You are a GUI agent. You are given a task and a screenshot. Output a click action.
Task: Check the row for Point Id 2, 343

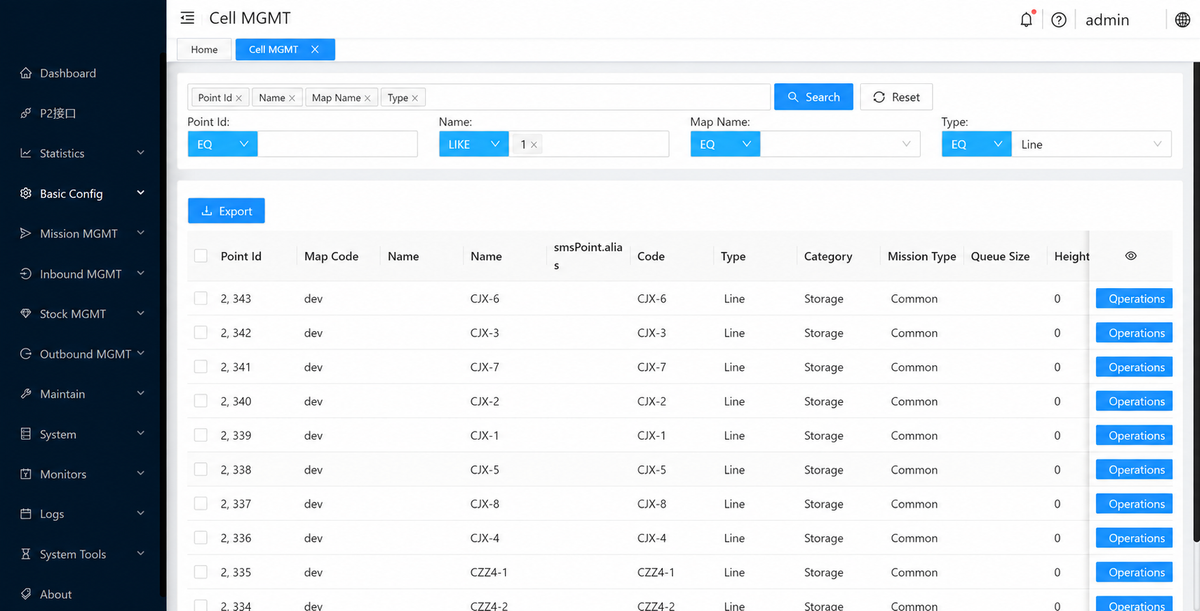[201, 298]
